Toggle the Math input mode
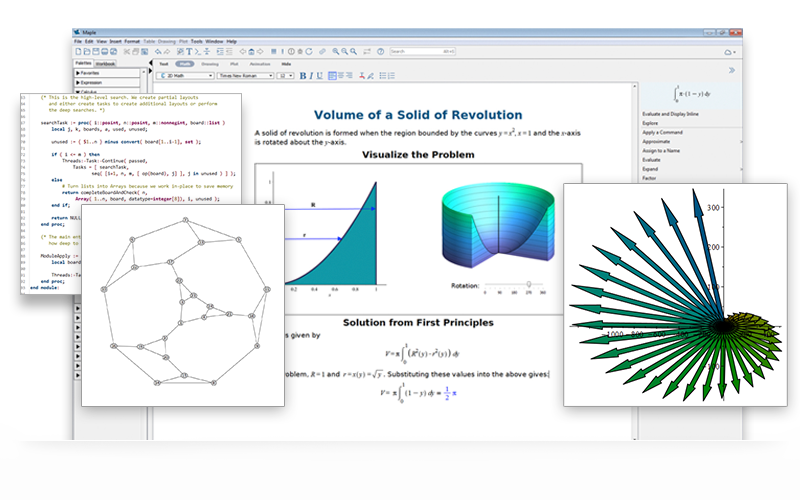 coord(184,63)
